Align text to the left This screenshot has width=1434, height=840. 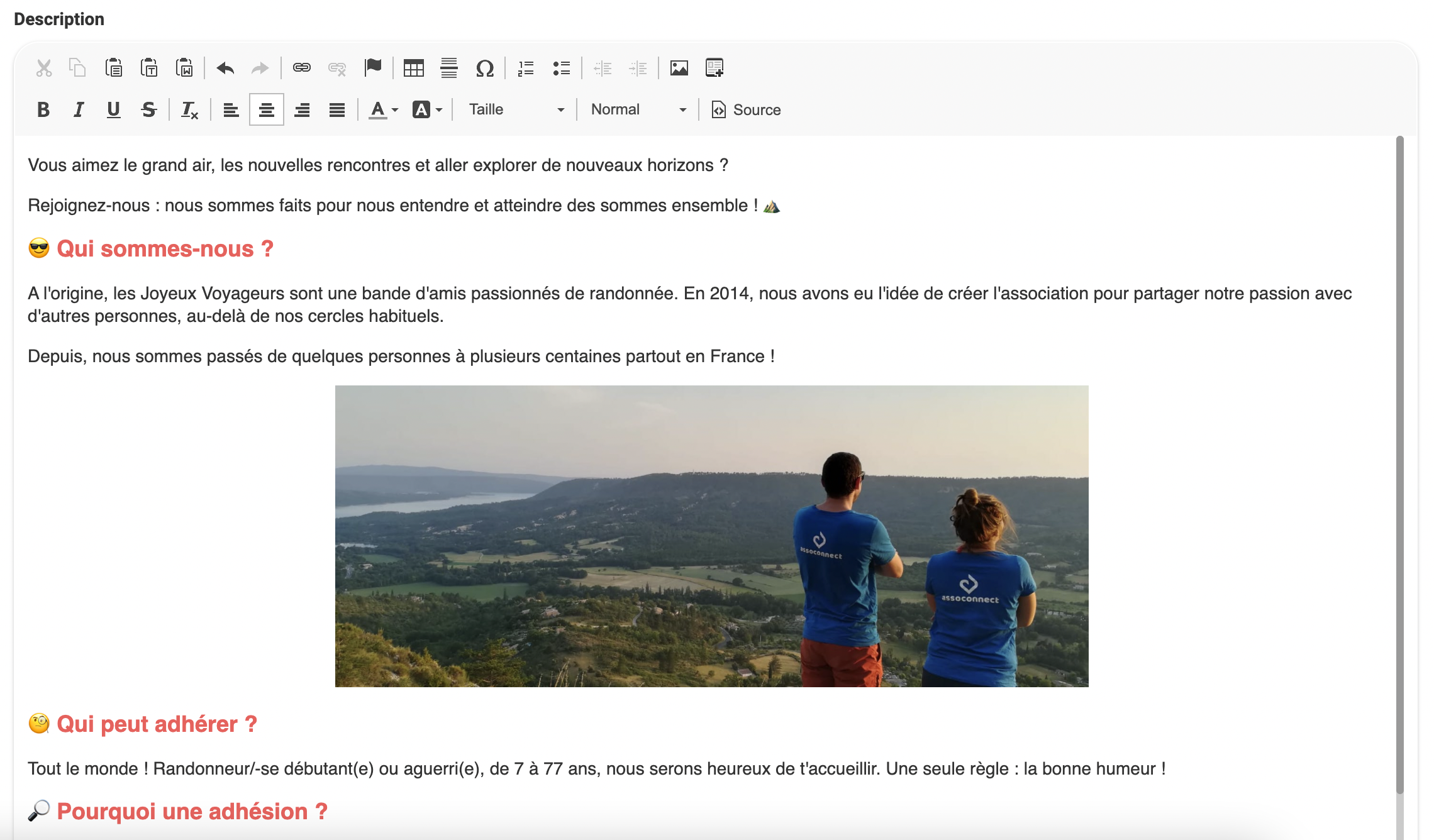coord(231,110)
